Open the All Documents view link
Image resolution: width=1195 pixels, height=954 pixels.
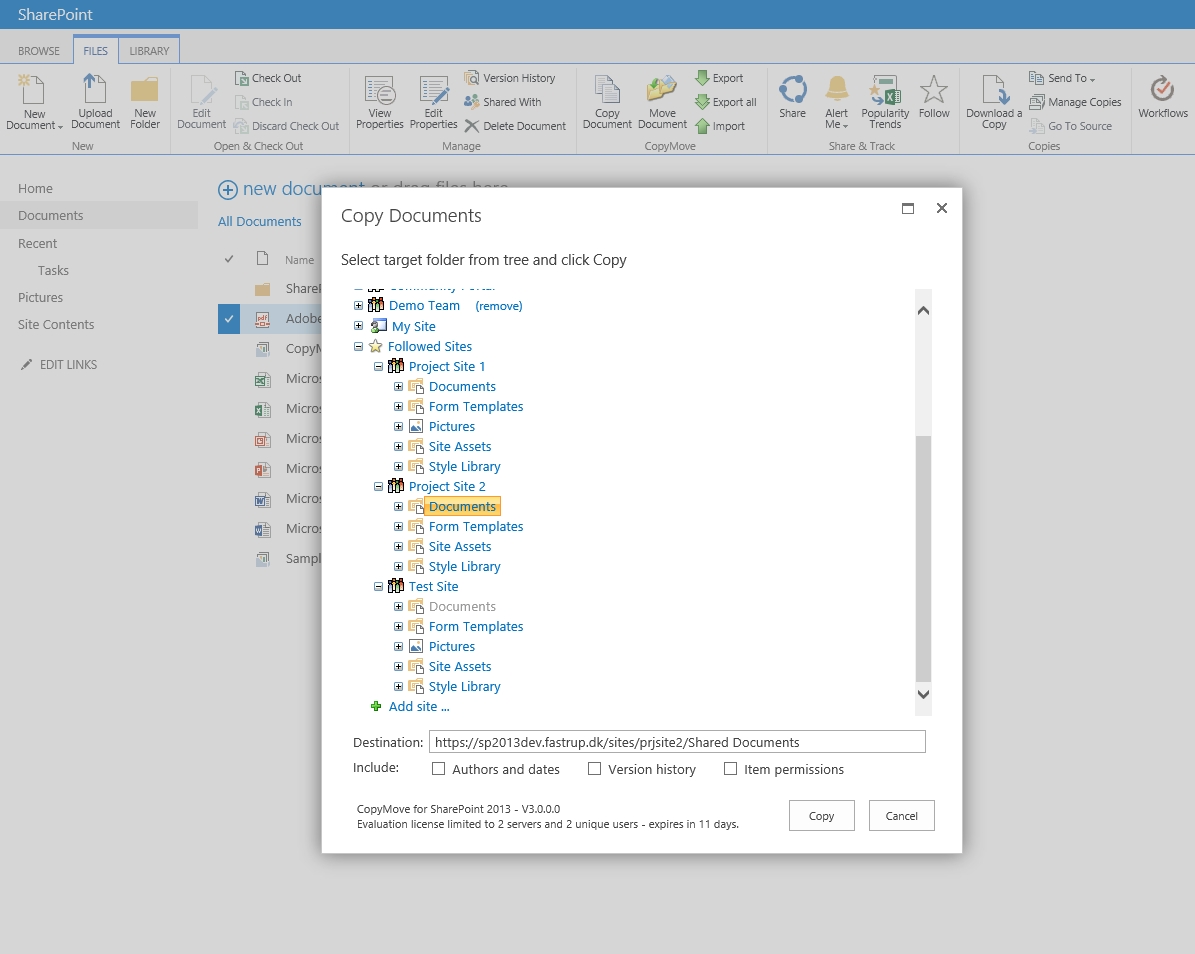point(260,221)
